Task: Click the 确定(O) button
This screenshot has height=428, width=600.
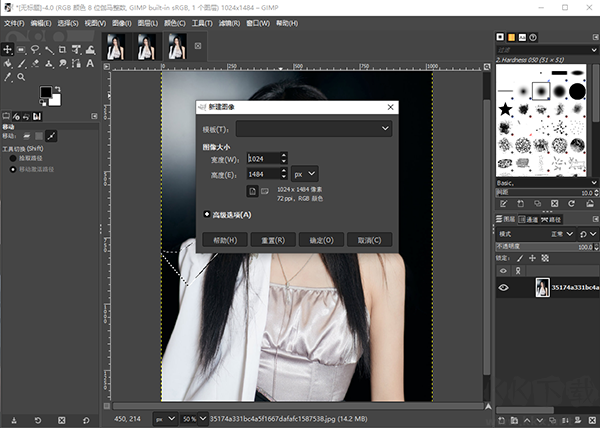Action: 321,240
